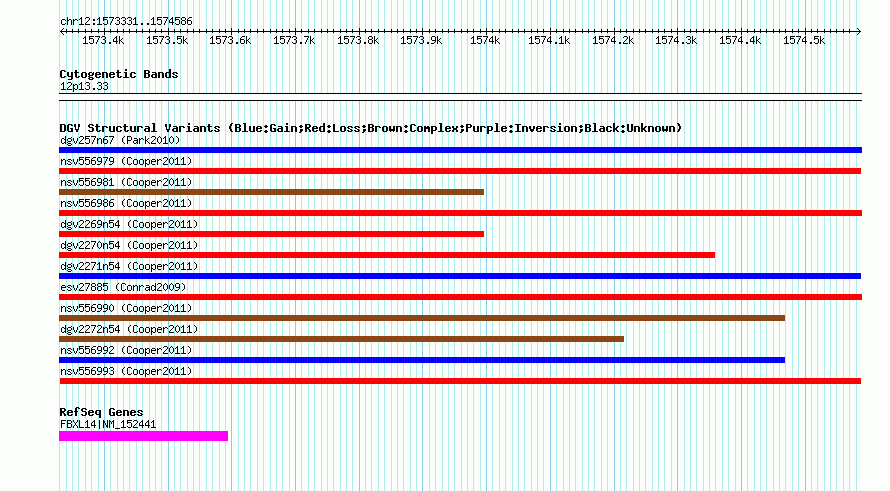Click the blue gain bar for nsv556992
The image size is (890, 491).
422,360
